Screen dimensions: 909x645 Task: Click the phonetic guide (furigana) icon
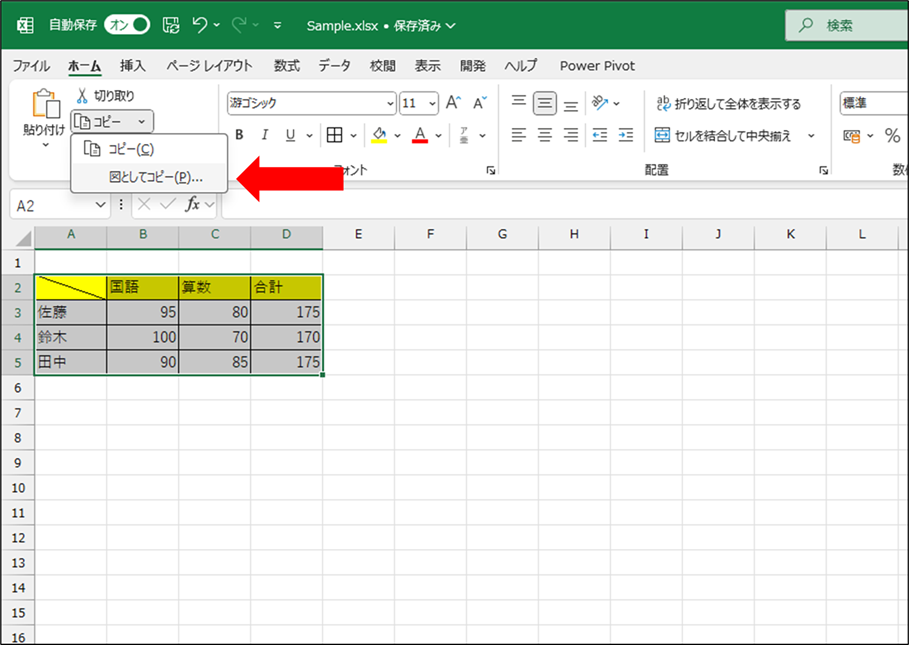pyautogui.click(x=464, y=135)
